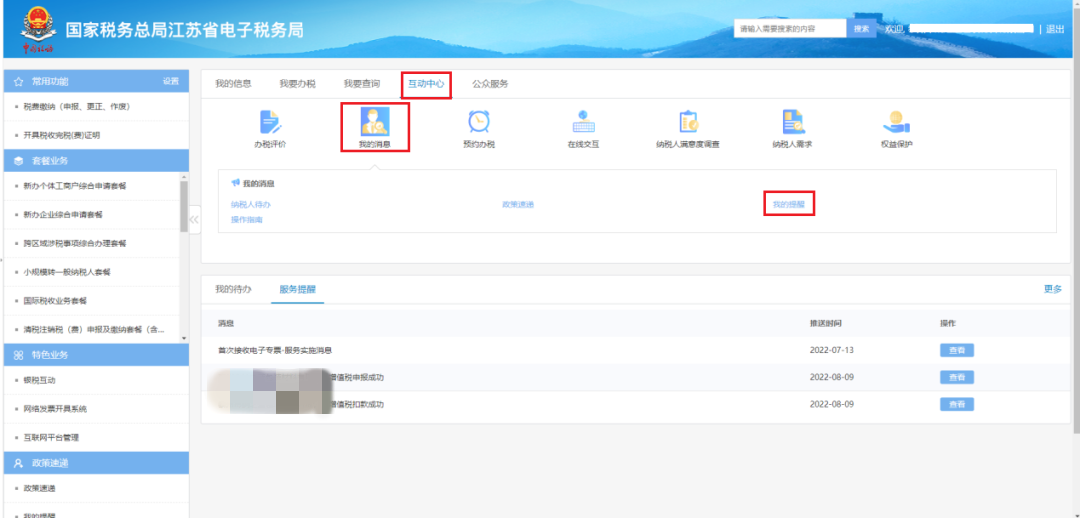Open 网络发票开具系统 in sidebar

click(x=55, y=408)
